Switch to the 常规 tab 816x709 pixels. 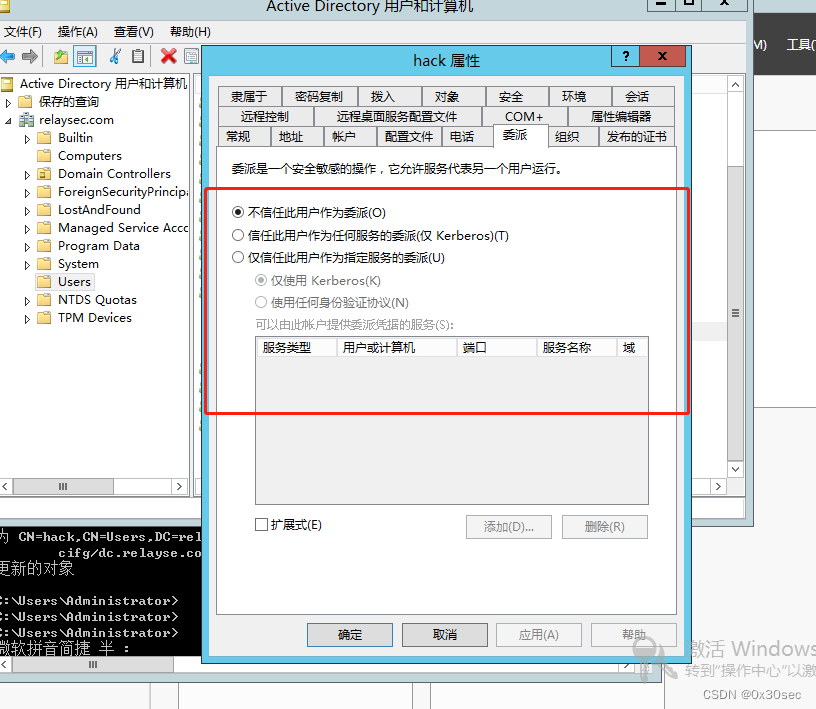tap(244, 136)
